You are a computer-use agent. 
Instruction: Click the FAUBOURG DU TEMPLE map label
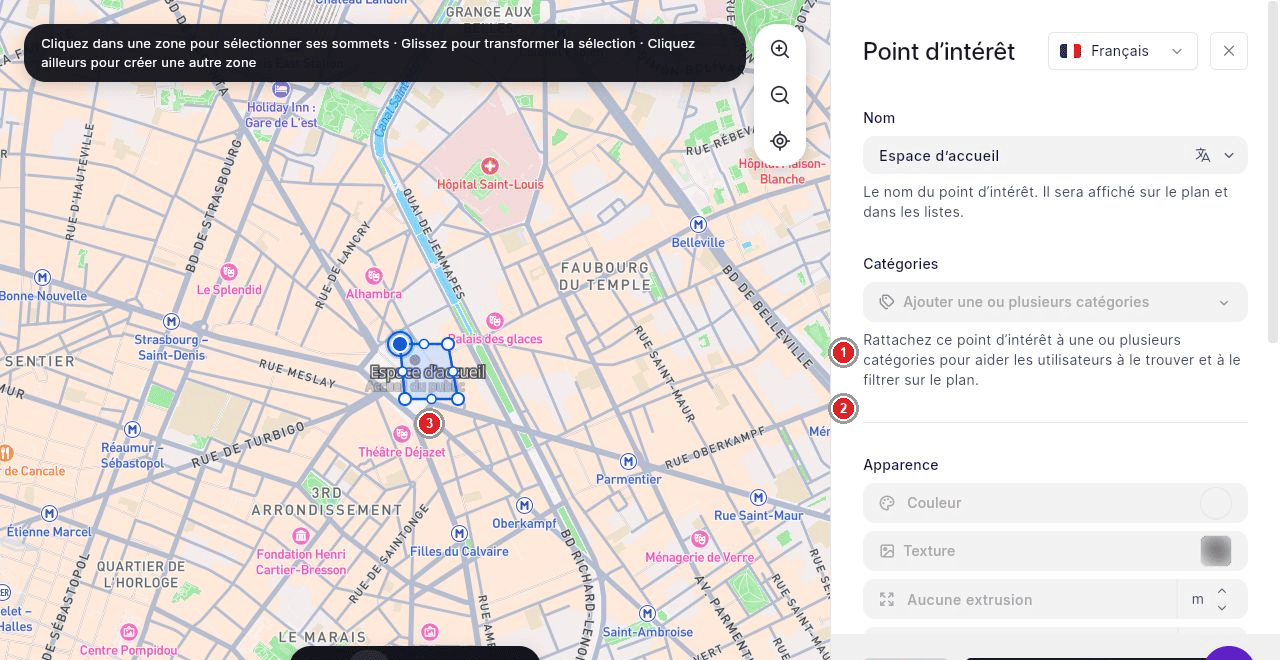(x=605, y=276)
